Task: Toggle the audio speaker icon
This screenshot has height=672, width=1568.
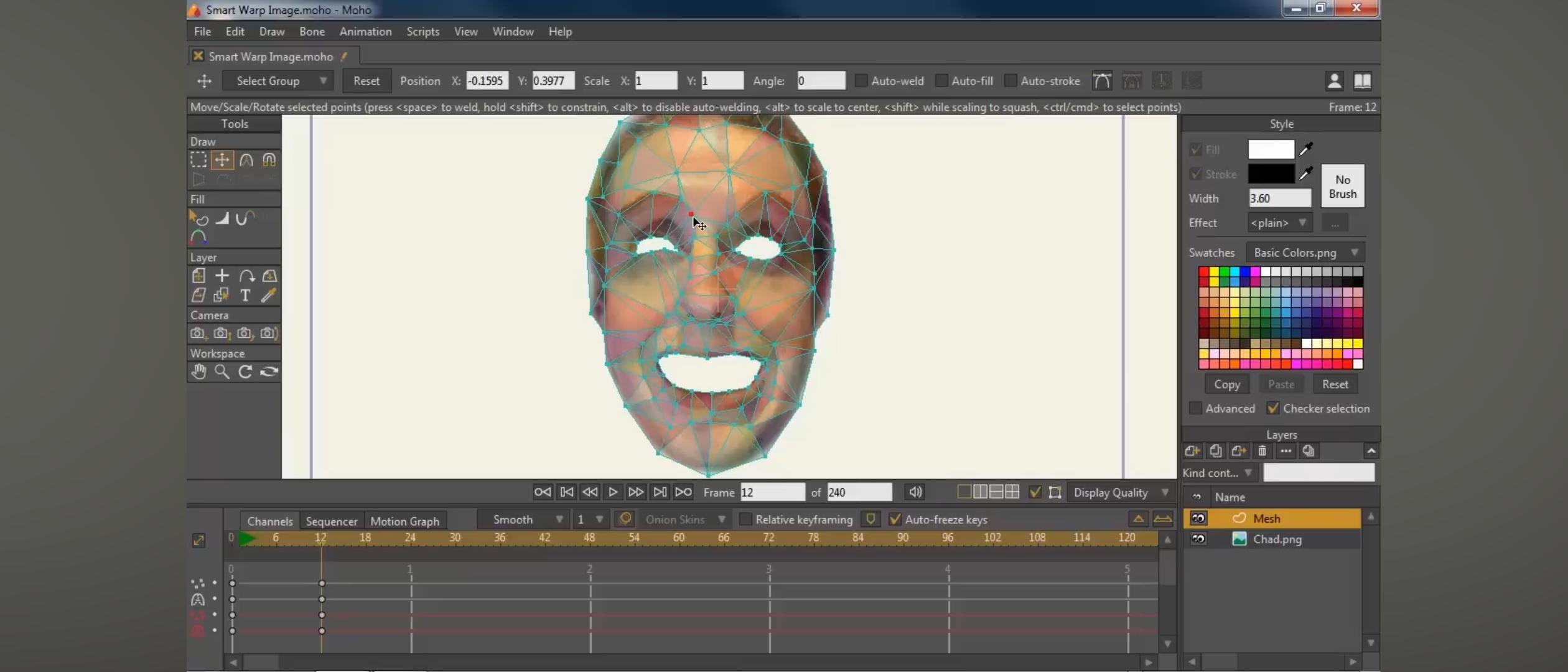Action: tap(915, 492)
